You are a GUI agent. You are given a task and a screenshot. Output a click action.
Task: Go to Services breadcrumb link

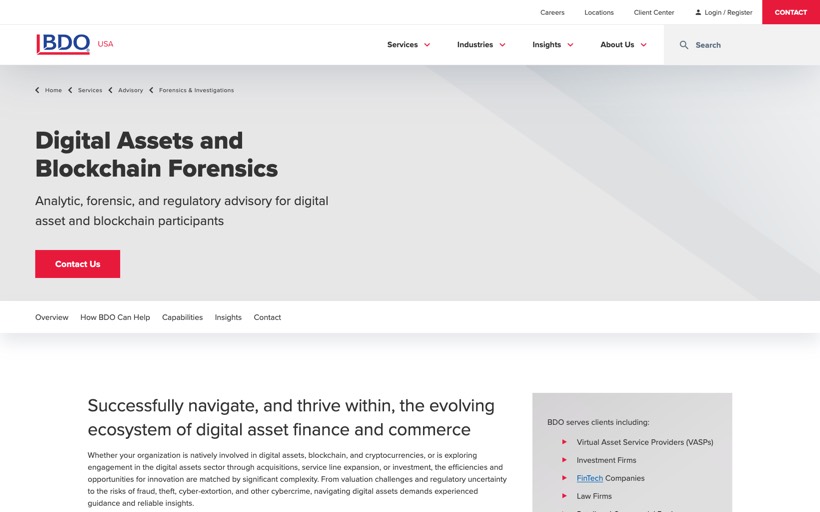coord(90,90)
